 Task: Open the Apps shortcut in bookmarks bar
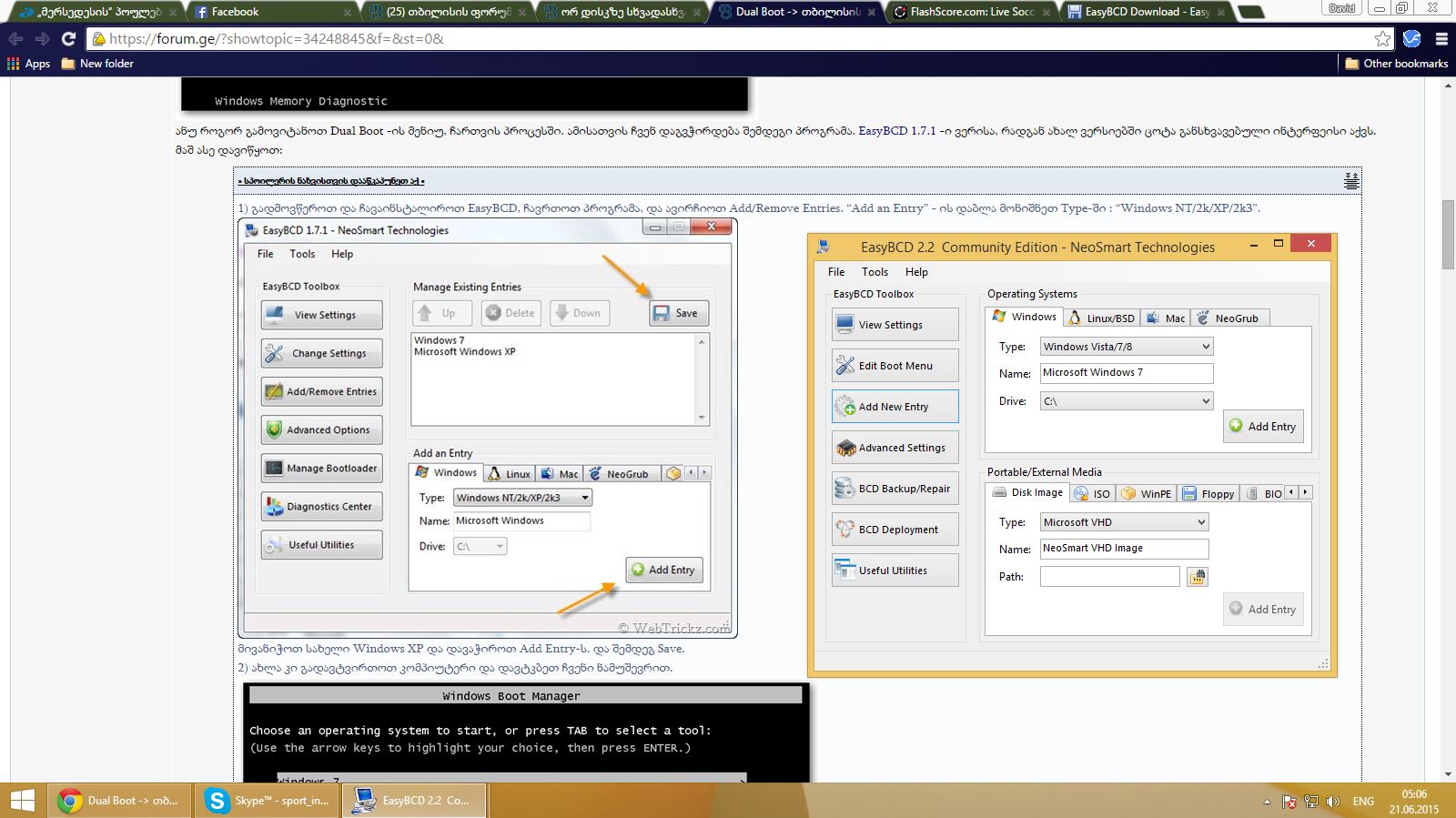click(28, 64)
